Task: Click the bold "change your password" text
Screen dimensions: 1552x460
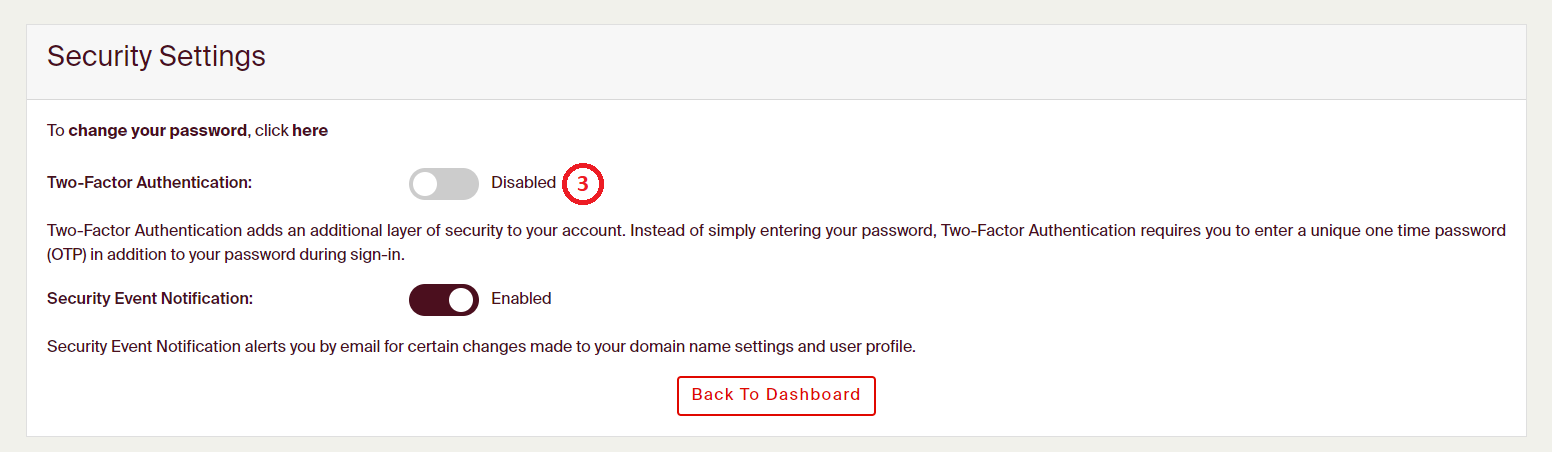Action: pyautogui.click(x=157, y=131)
